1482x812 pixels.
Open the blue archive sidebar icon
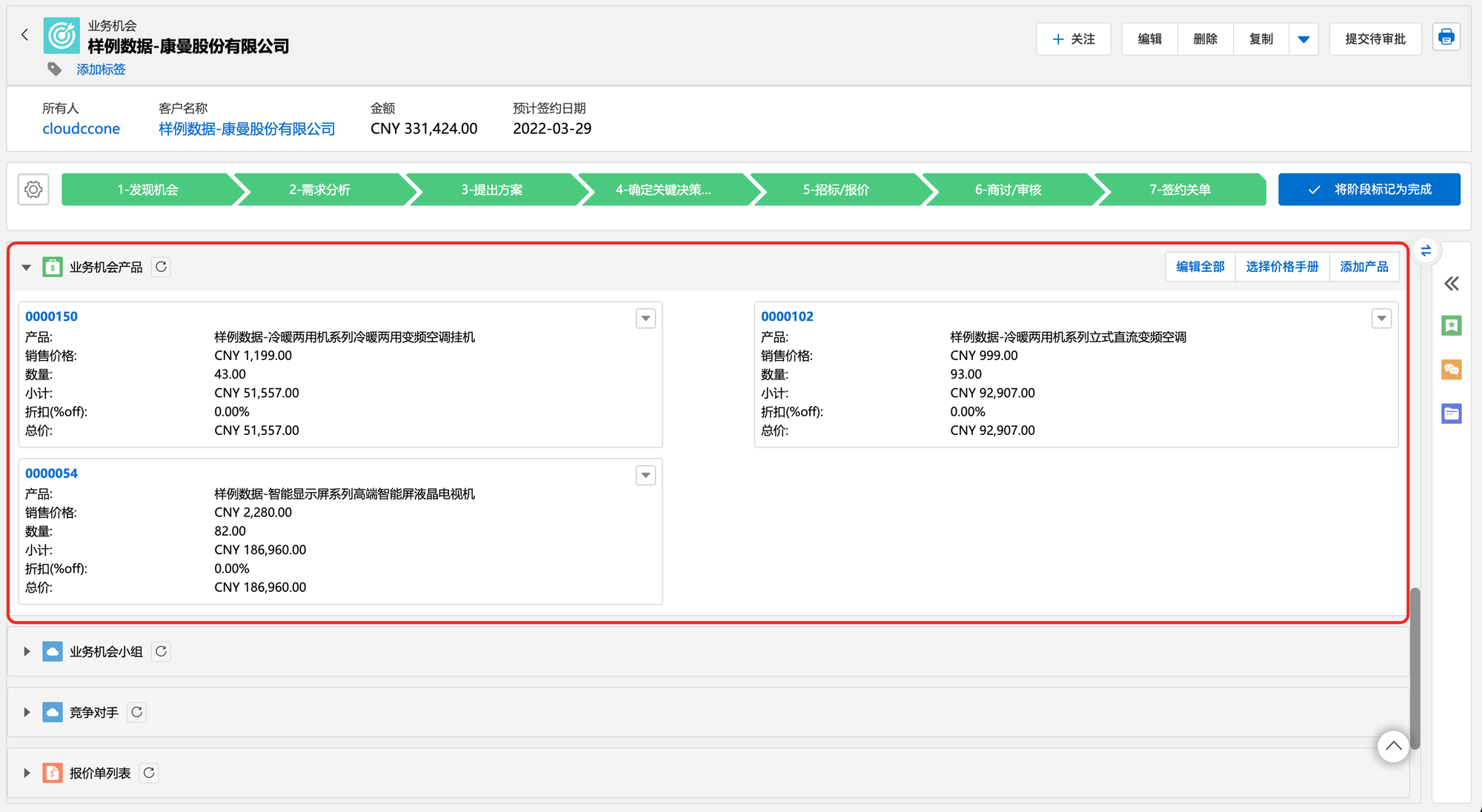coord(1451,413)
